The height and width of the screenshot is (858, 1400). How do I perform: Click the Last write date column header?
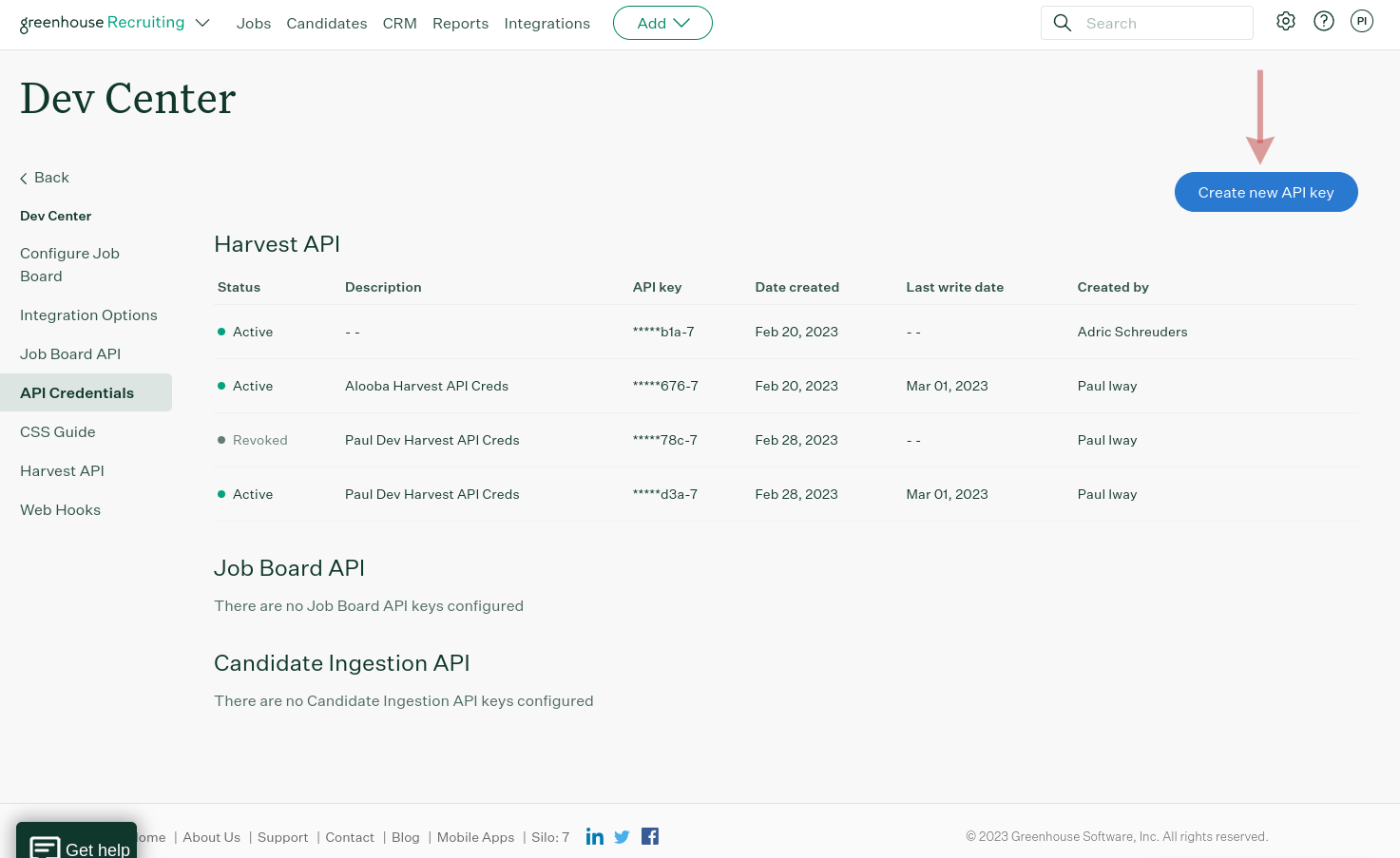[x=955, y=287]
